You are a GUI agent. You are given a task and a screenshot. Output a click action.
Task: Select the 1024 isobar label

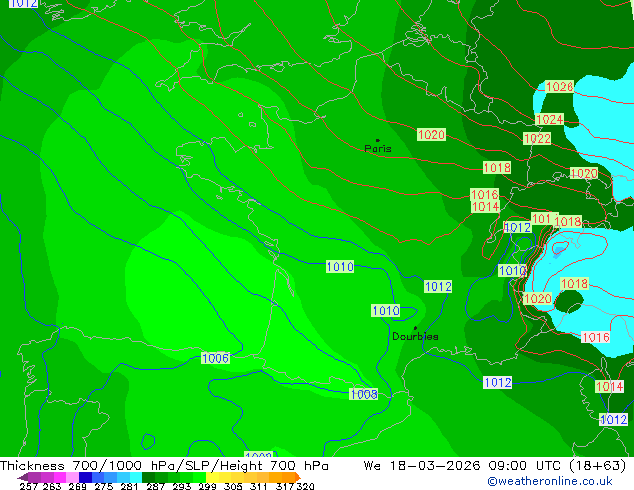pyautogui.click(x=549, y=120)
